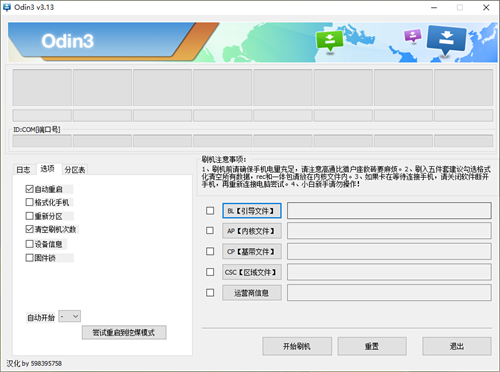Viewport: 500px width, 372px height.
Task: Click the CSC【区域文件】 button
Action: coord(252,272)
